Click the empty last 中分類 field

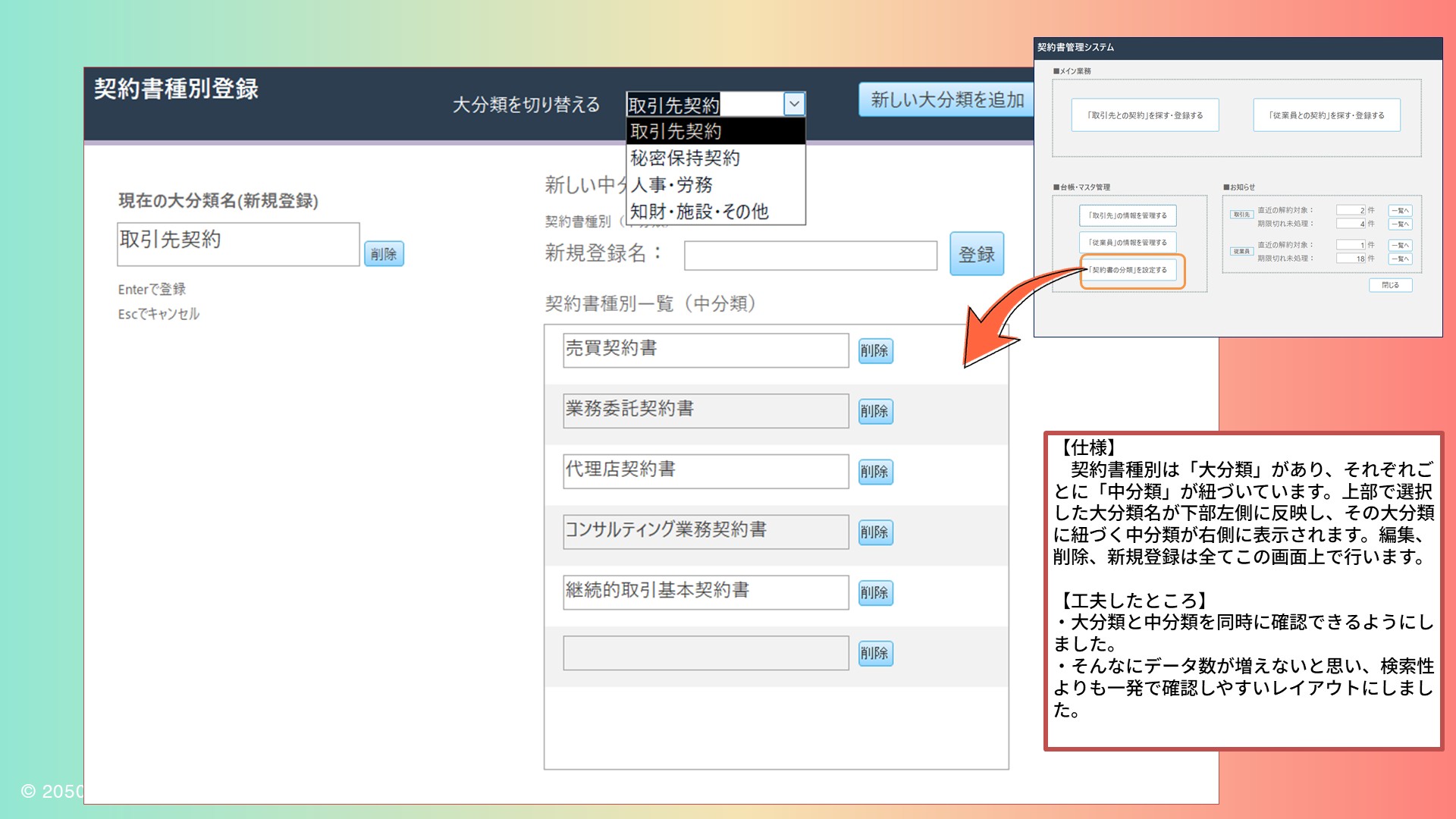[x=705, y=653]
